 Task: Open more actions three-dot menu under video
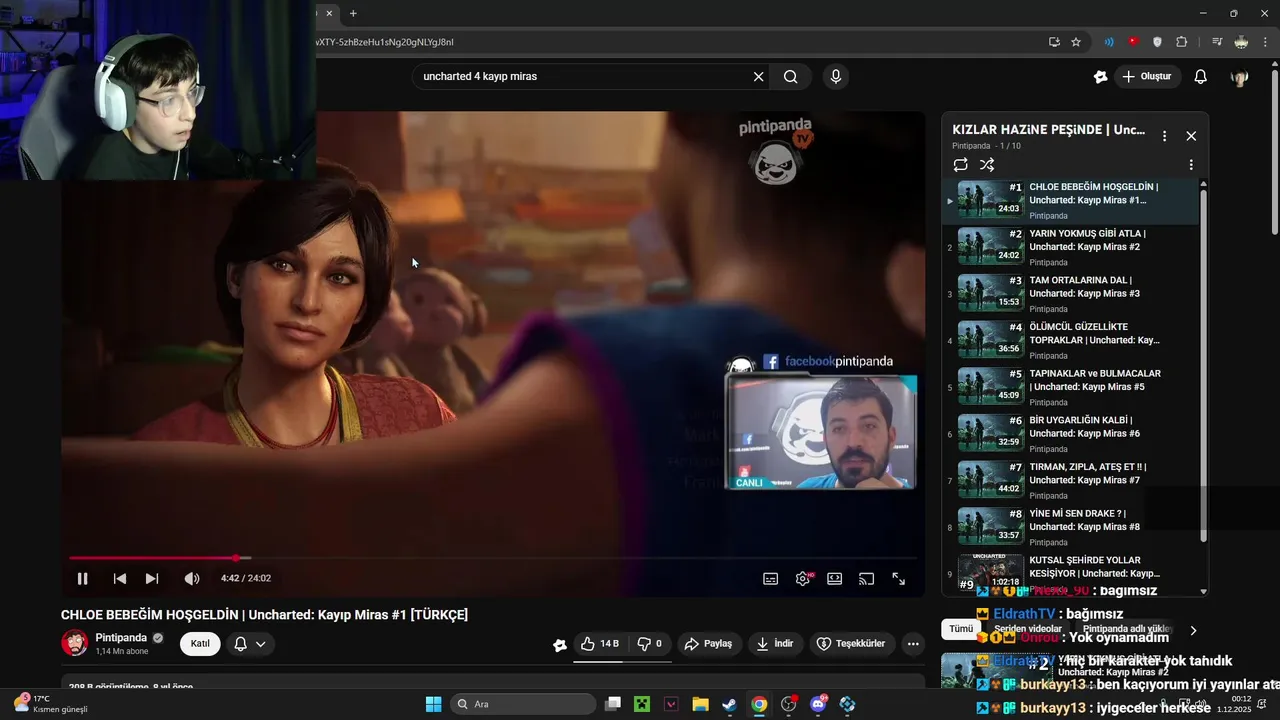pos(913,644)
